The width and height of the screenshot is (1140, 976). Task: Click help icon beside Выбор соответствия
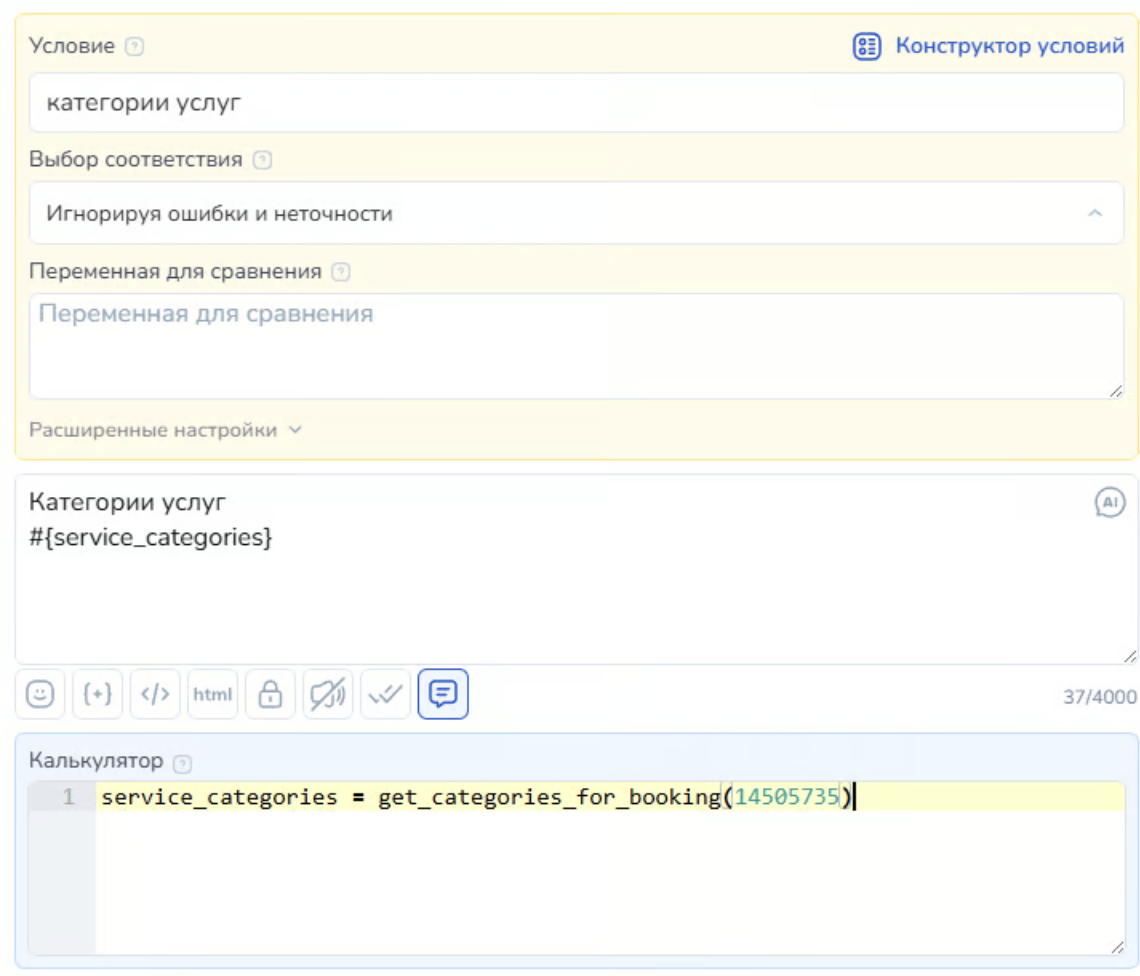click(x=262, y=160)
